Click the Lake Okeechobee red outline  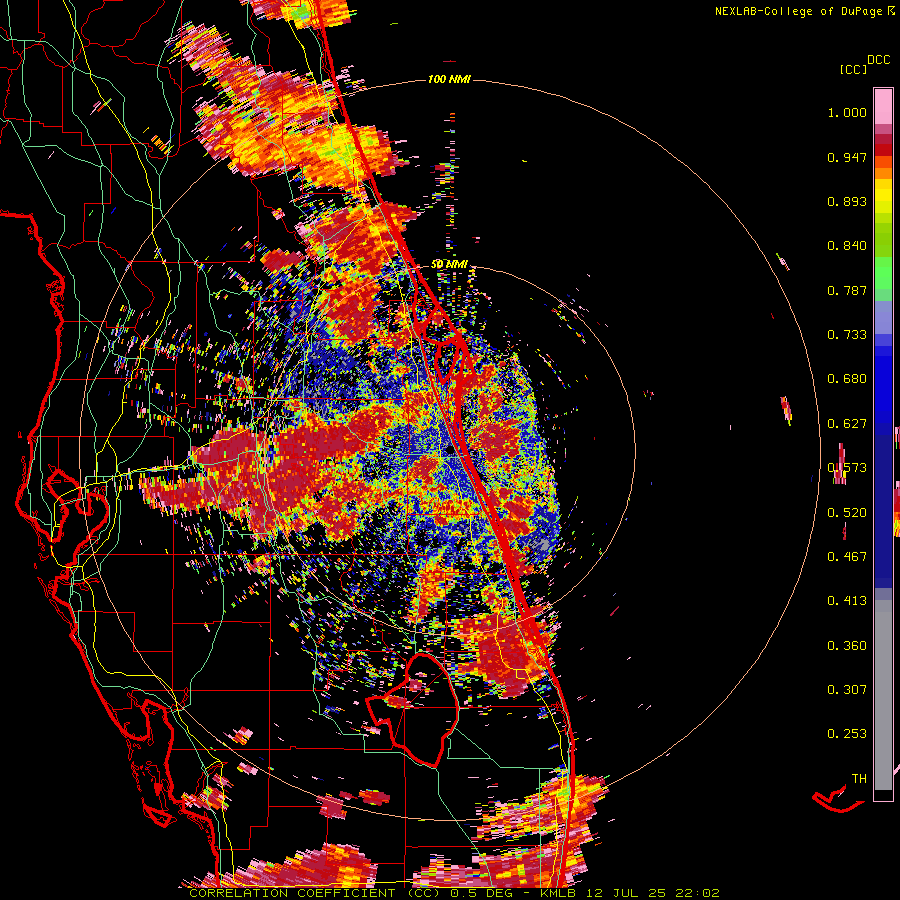coord(412,711)
